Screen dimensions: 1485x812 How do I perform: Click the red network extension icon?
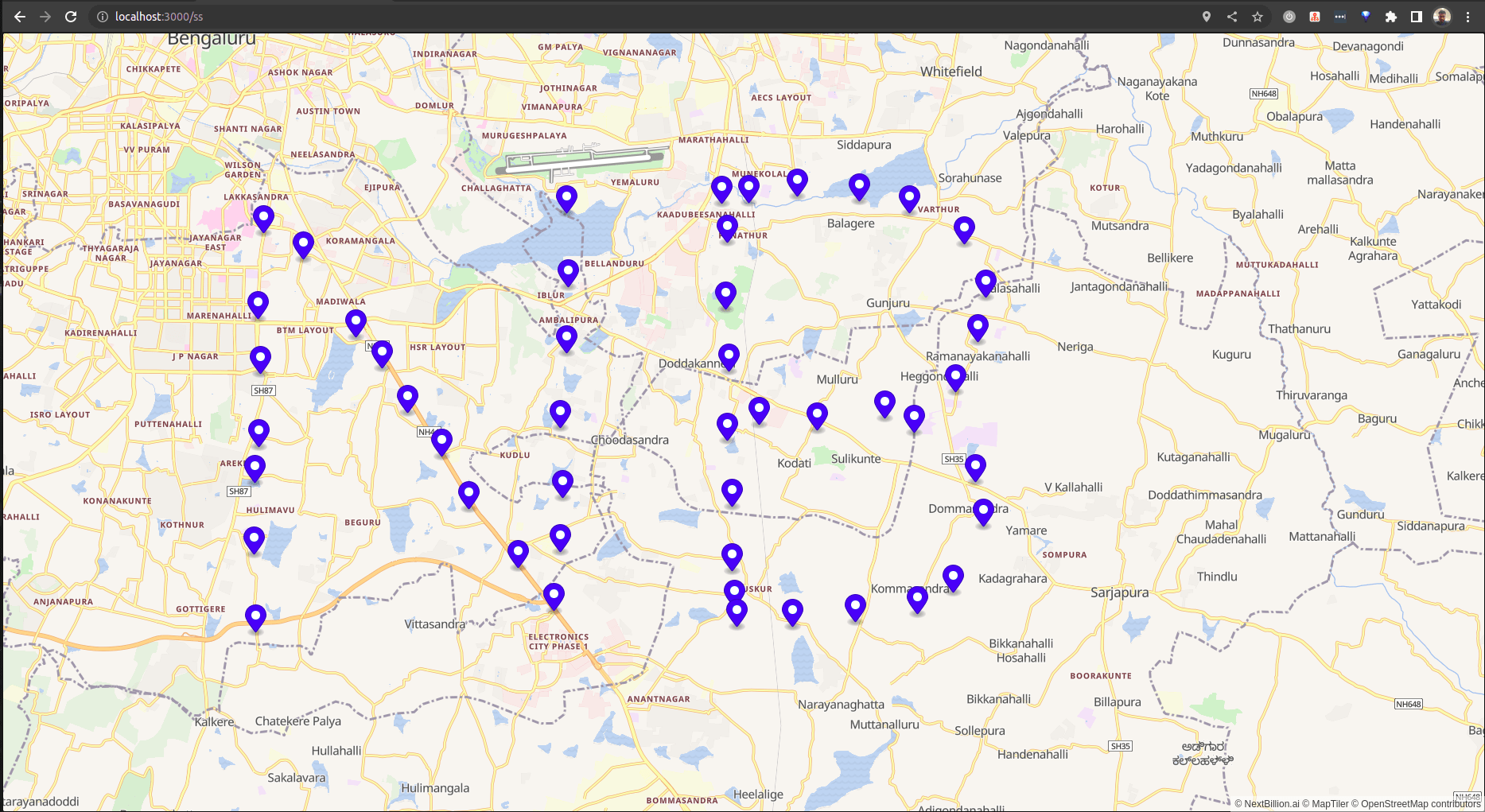click(x=1315, y=17)
